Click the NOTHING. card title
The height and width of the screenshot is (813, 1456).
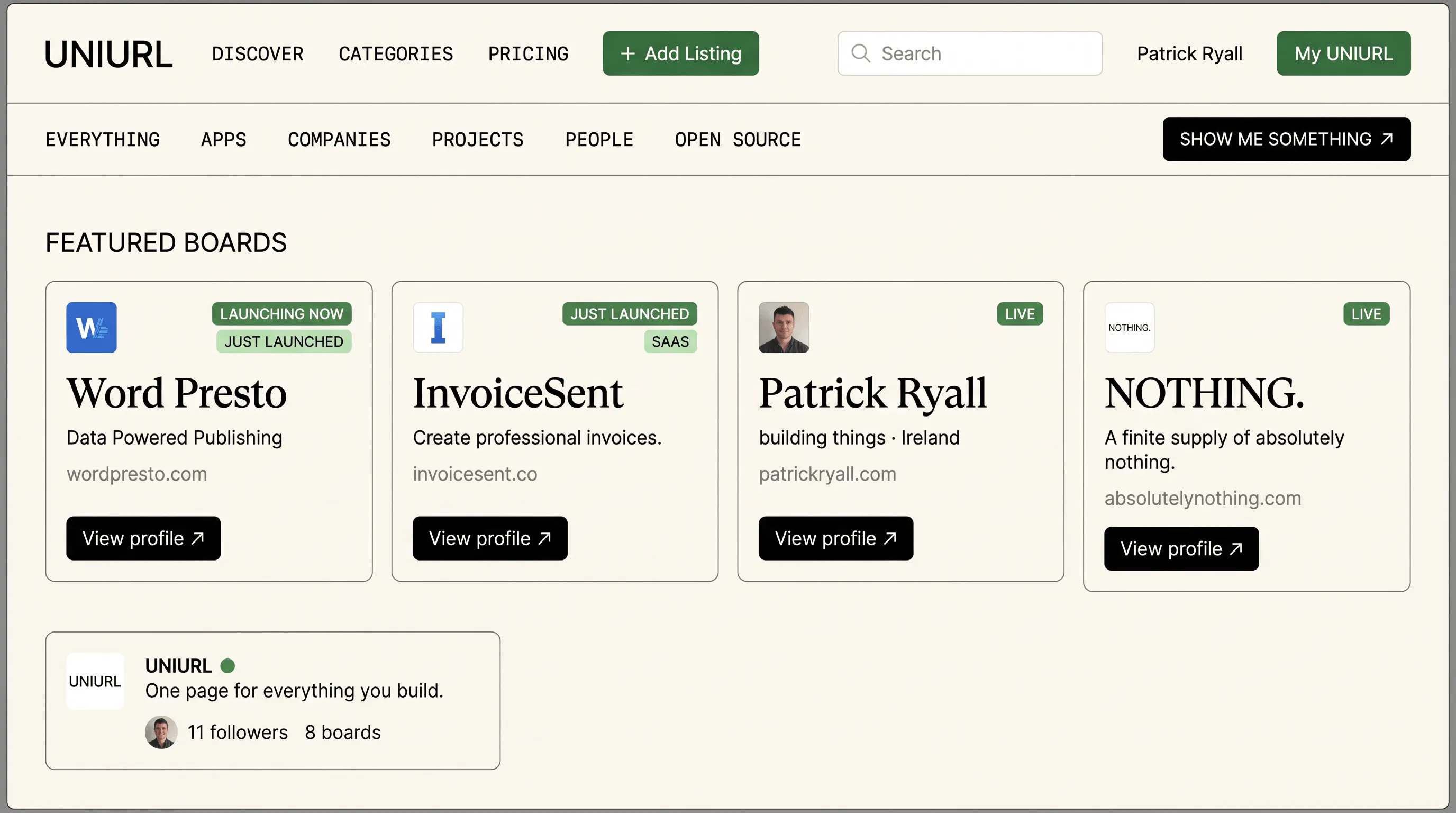point(1205,393)
